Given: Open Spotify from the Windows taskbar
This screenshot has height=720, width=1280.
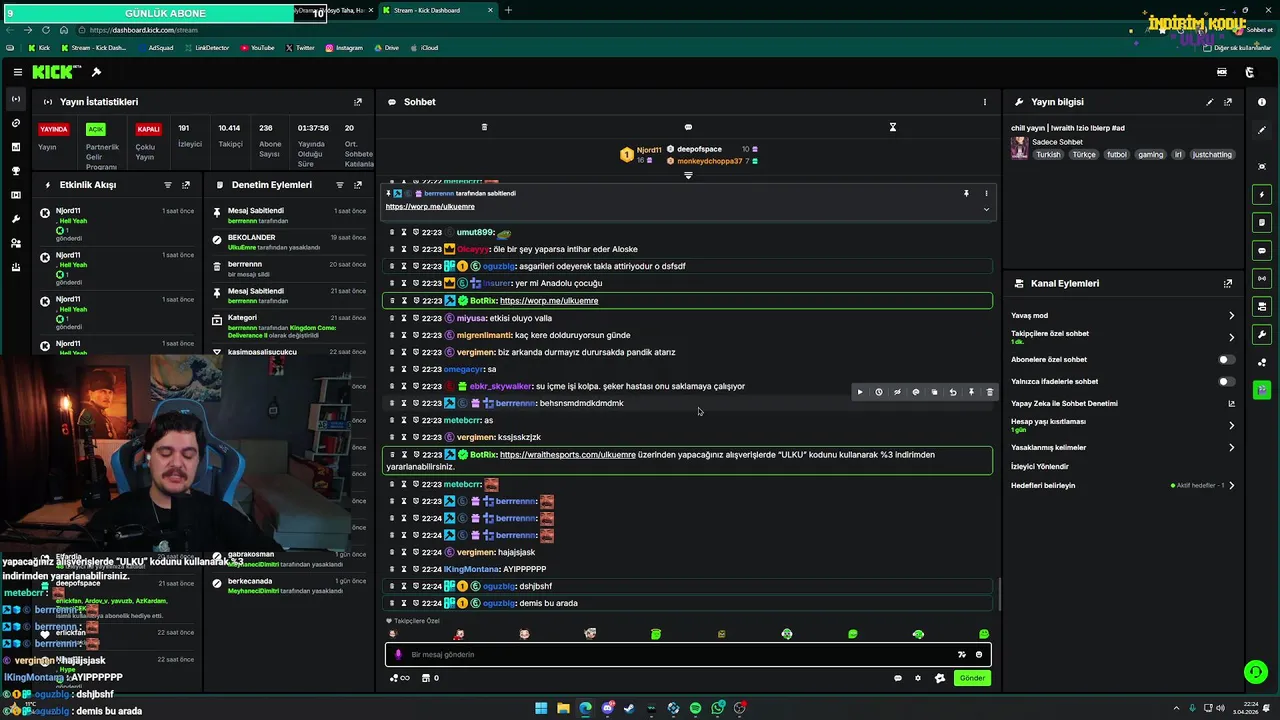Looking at the screenshot, I should pyautogui.click(x=695, y=708).
